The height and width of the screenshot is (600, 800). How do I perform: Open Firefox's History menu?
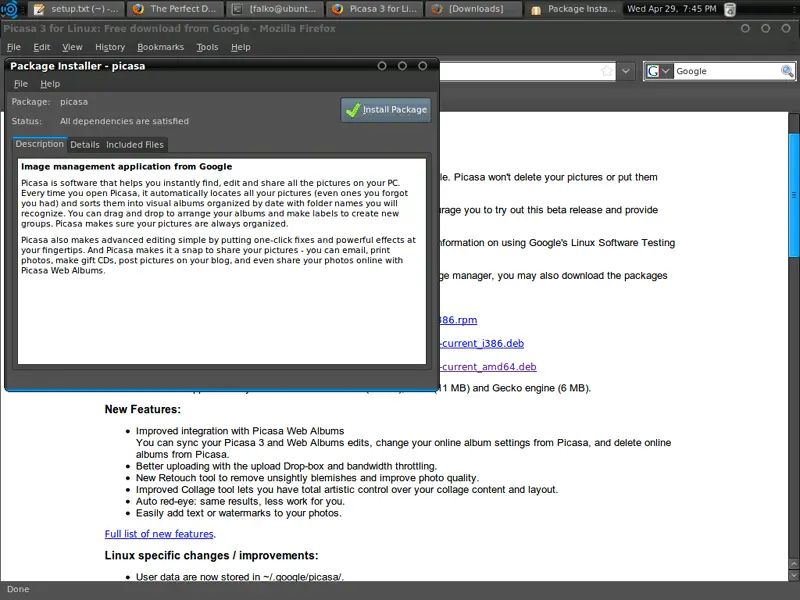(110, 47)
